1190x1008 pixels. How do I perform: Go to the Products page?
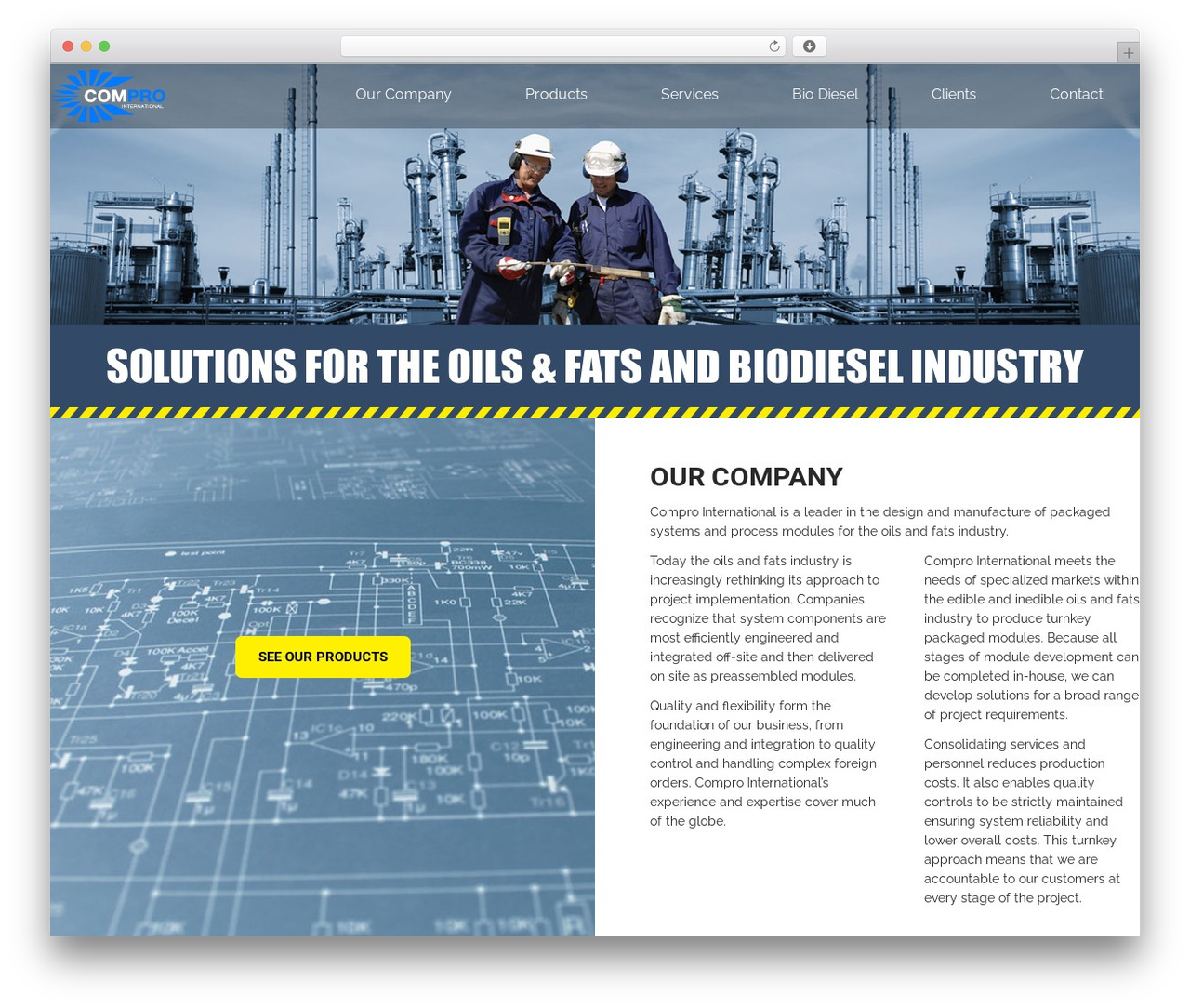click(x=556, y=94)
